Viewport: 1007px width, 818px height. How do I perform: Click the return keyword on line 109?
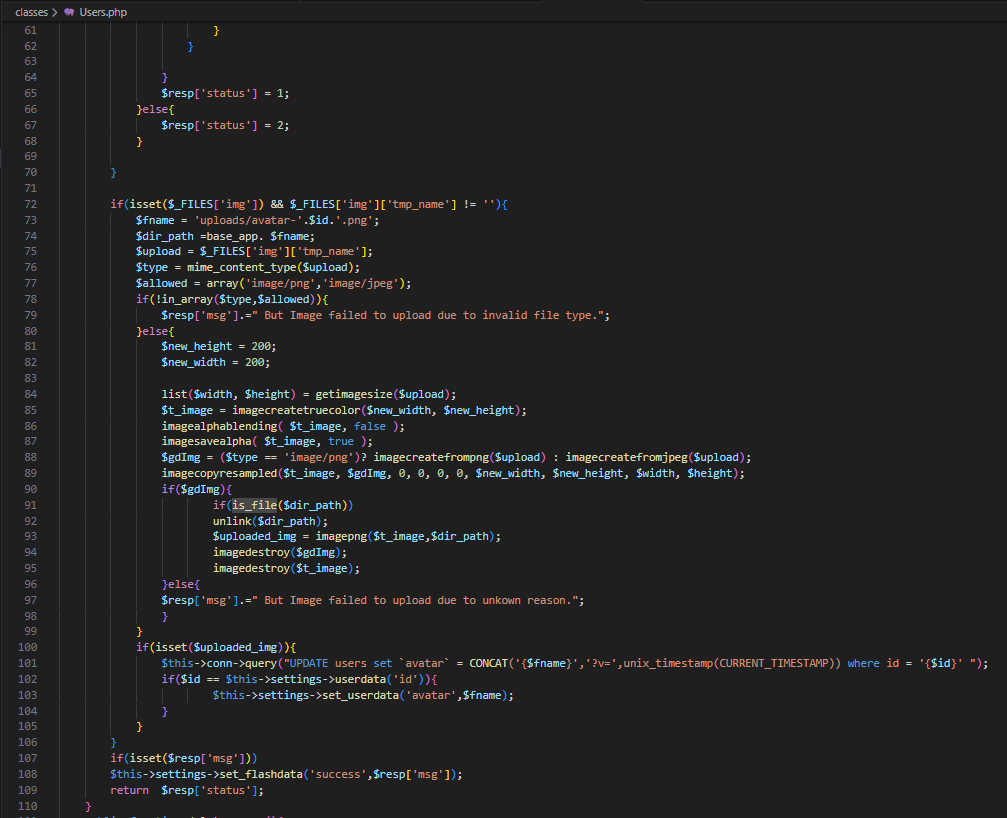pyautogui.click(x=129, y=791)
